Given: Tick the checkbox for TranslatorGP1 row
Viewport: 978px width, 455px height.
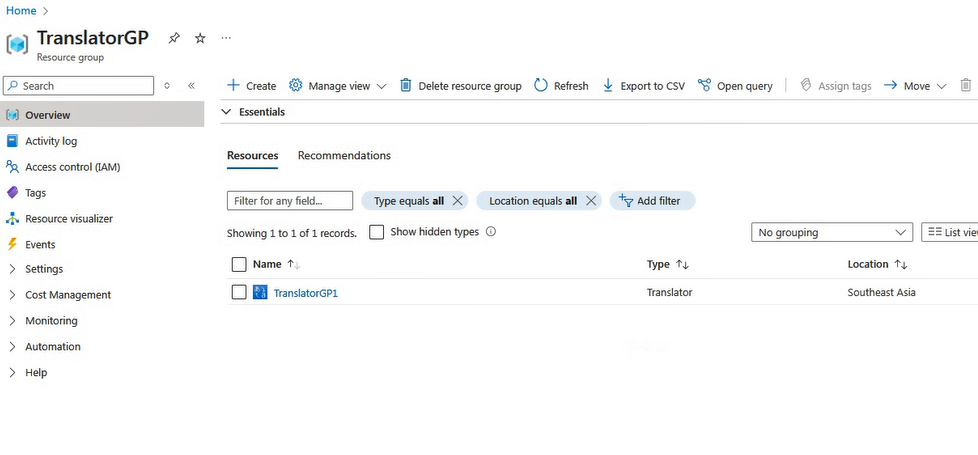Looking at the screenshot, I should coord(239,292).
